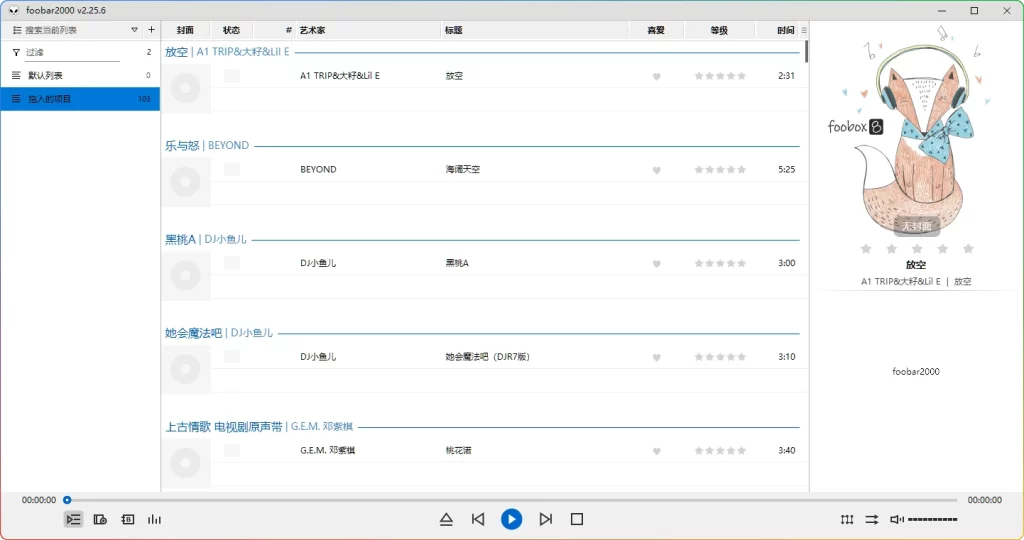Collapse the 上古情歌 电视剧原声带 group header
Viewport: 1024px width, 540px height.
(481, 426)
